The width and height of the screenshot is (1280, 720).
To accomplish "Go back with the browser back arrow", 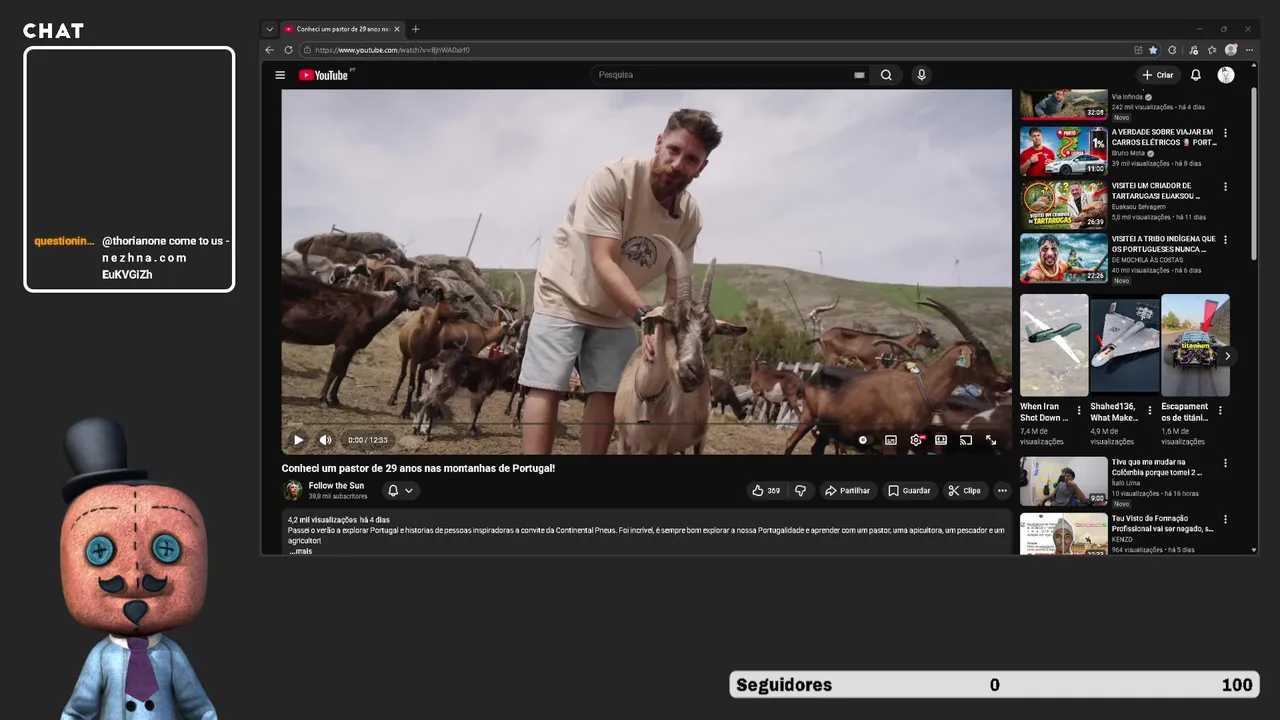I will [269, 50].
